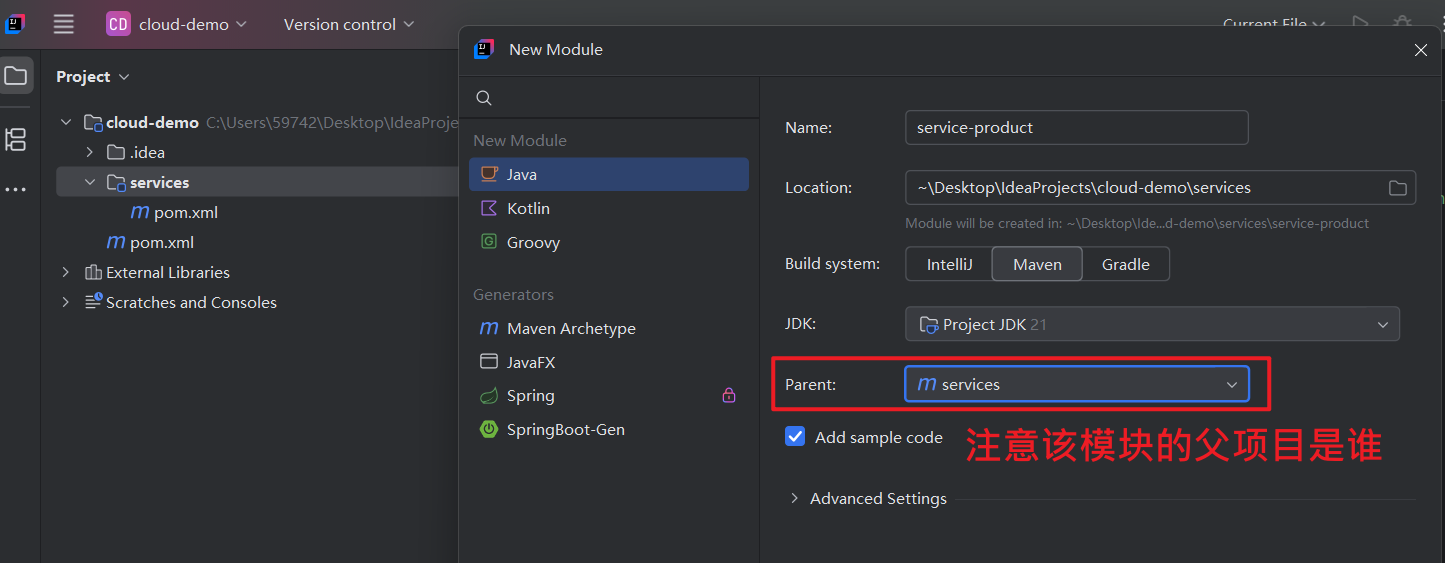
Task: Open the main hamburger menu
Action: (64, 24)
